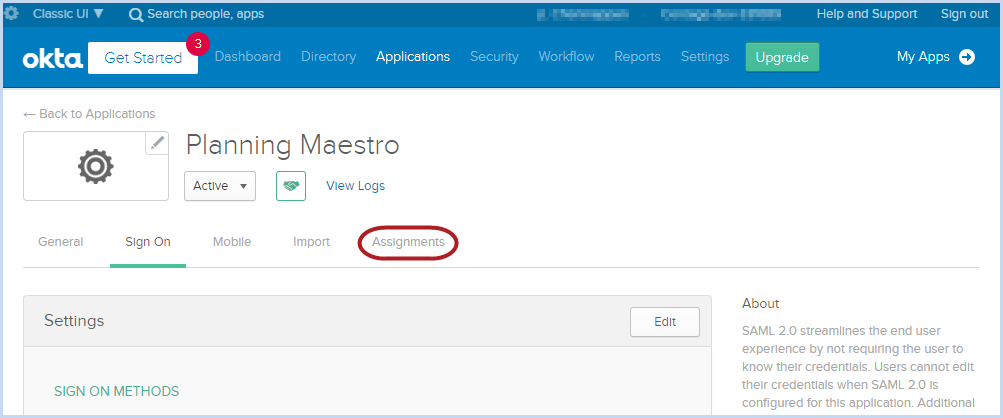The width and height of the screenshot is (1003, 418).
Task: Click the search magnifier icon
Action: 136,14
